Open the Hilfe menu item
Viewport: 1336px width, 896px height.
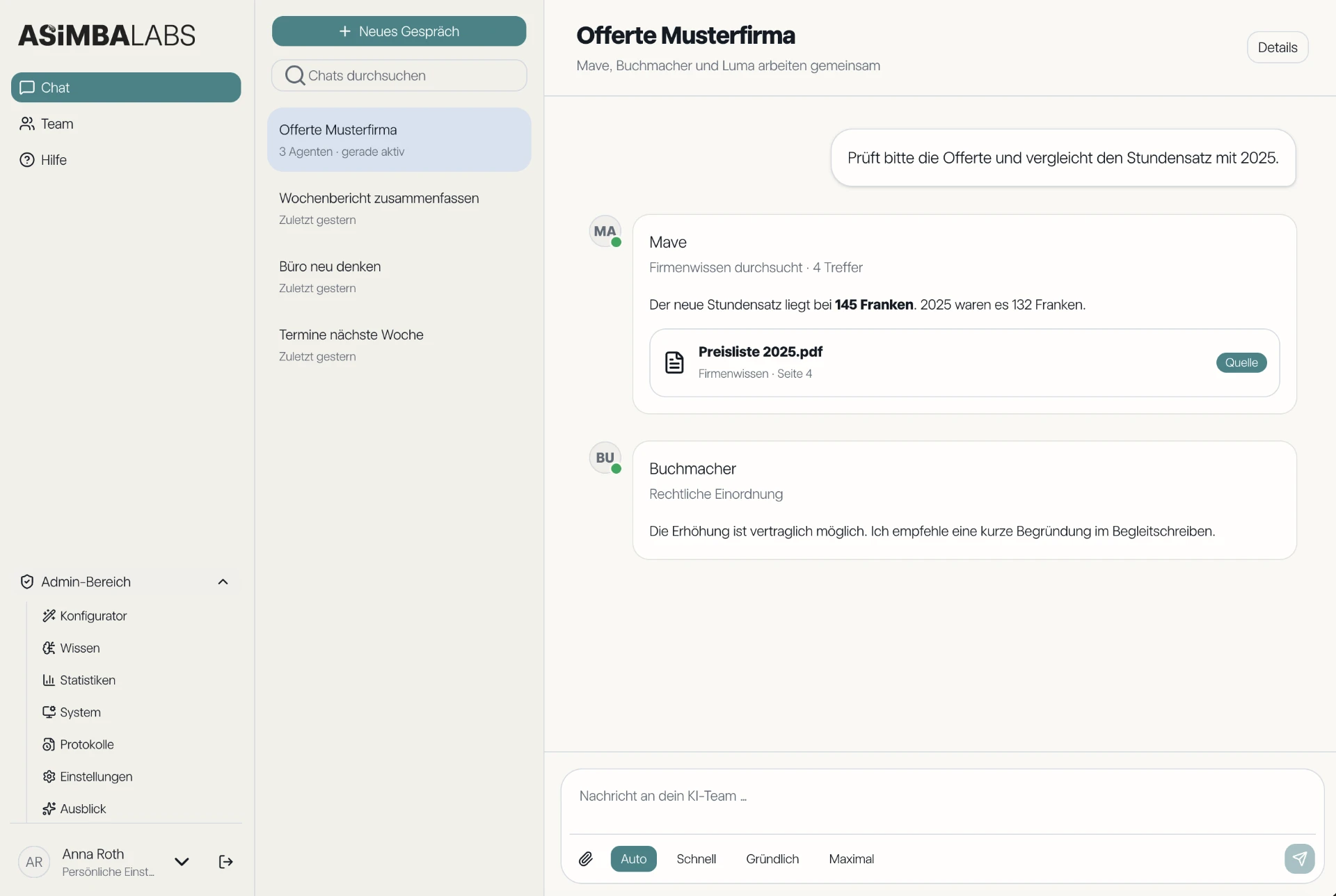coord(126,160)
